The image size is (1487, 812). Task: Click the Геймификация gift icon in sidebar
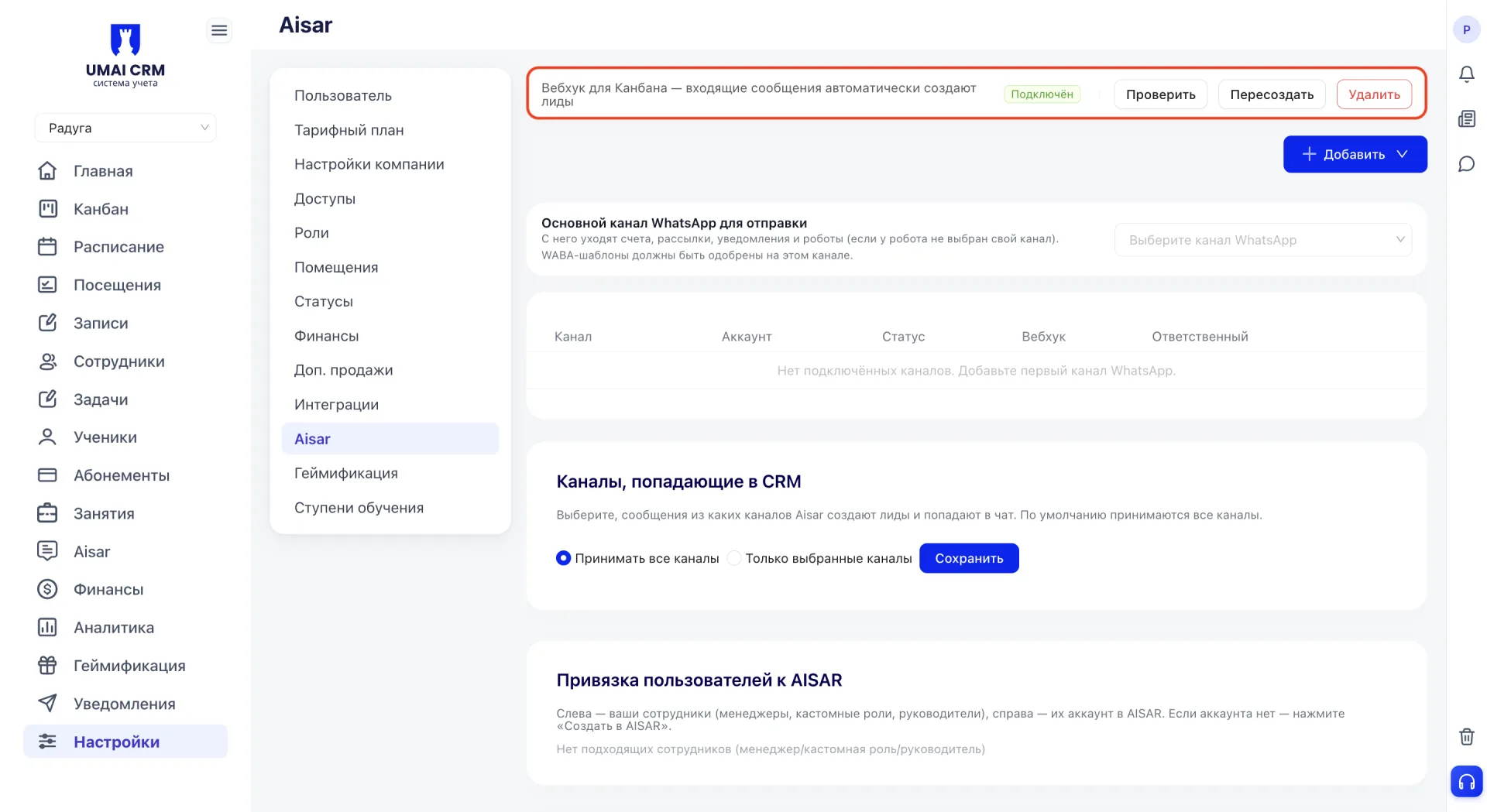(x=47, y=665)
